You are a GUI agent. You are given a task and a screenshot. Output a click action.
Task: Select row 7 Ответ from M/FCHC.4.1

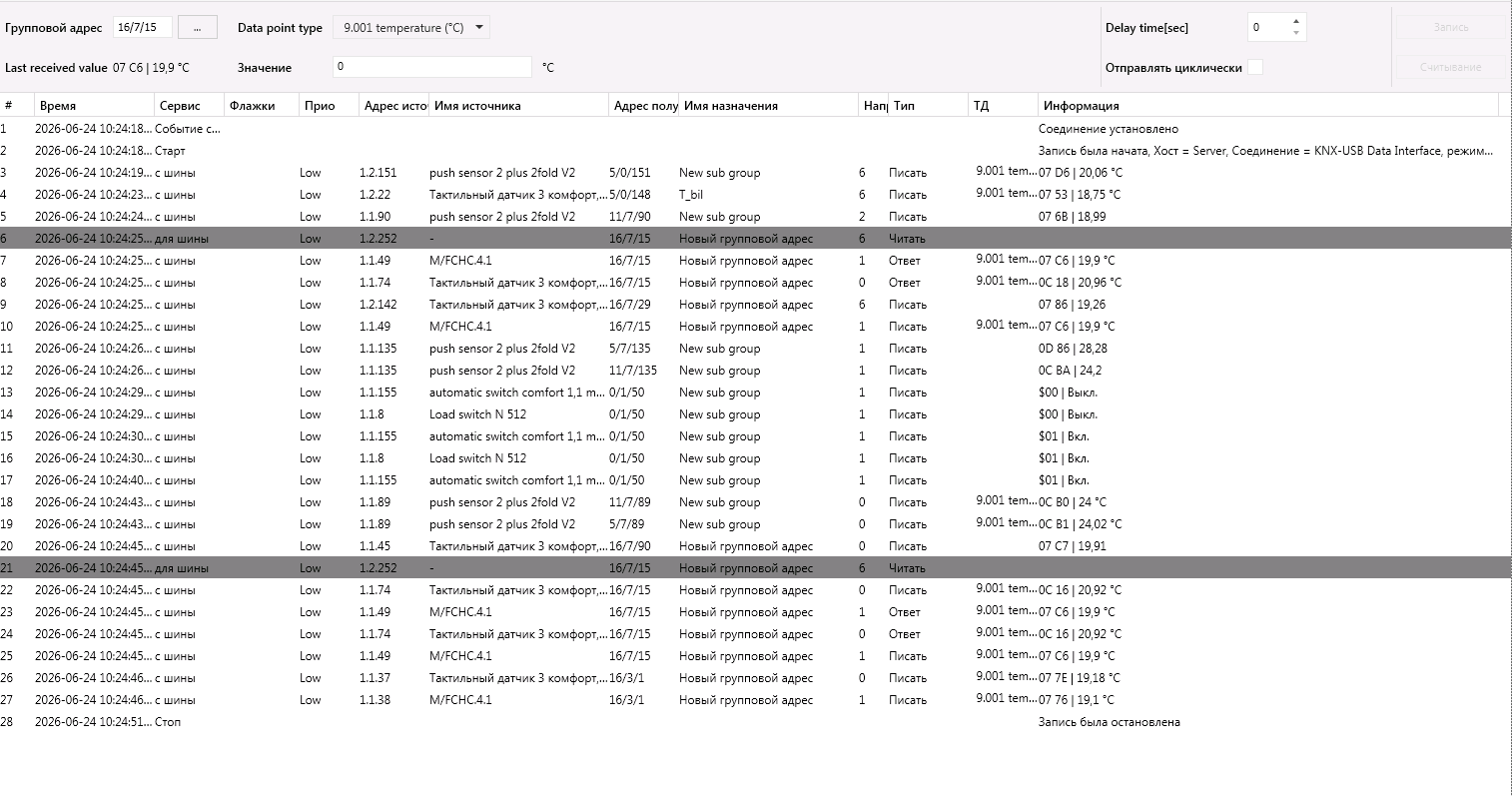click(x=756, y=261)
